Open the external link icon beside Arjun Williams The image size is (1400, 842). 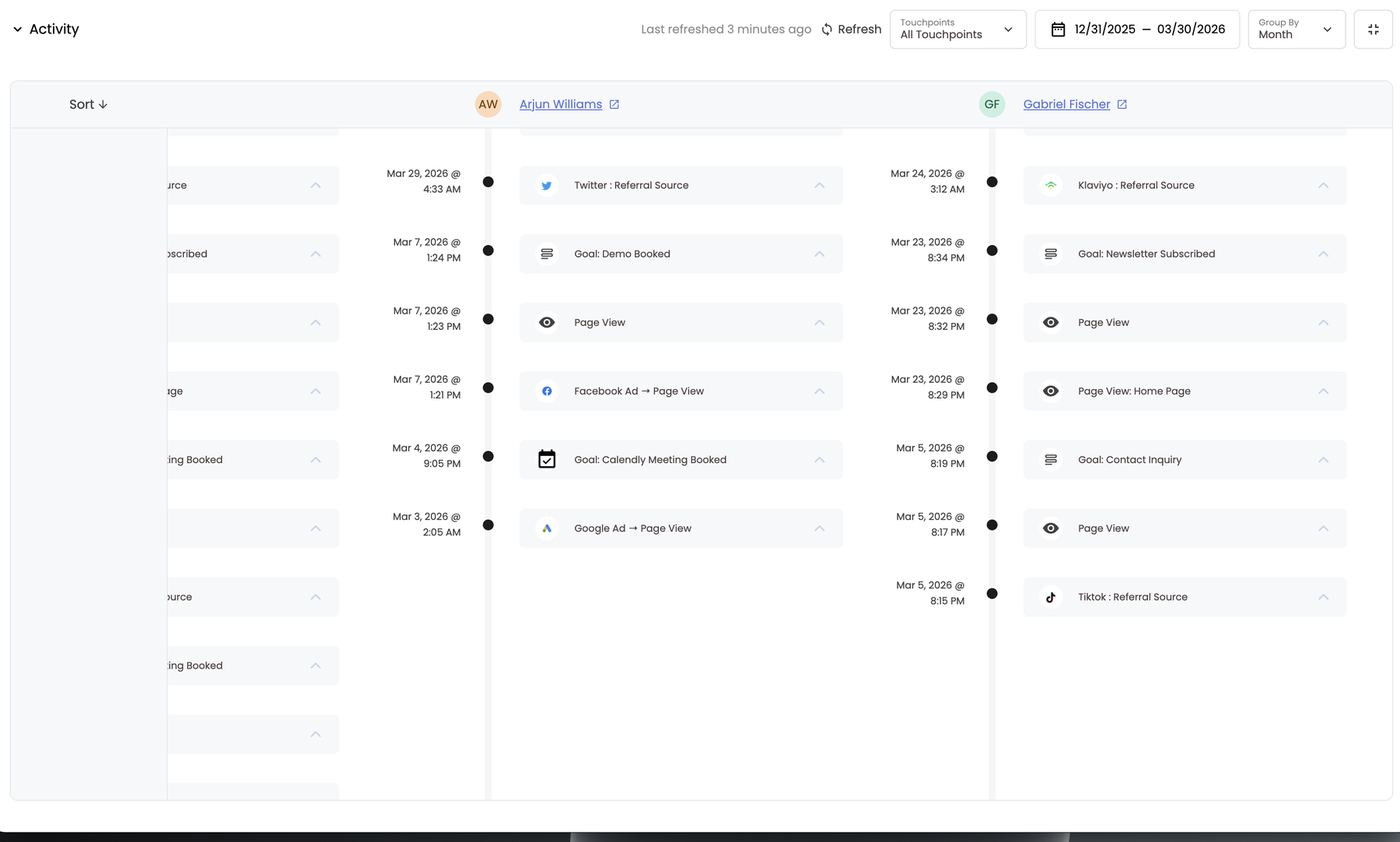click(x=614, y=104)
